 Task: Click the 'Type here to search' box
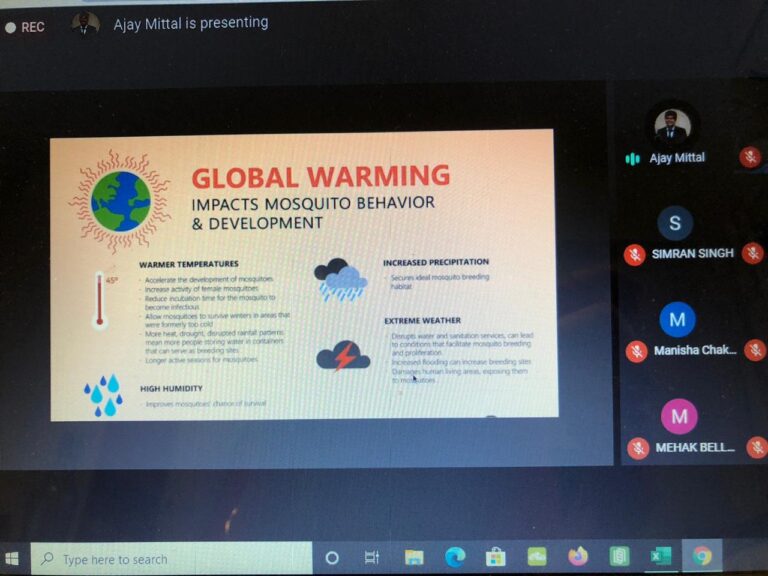point(170,559)
